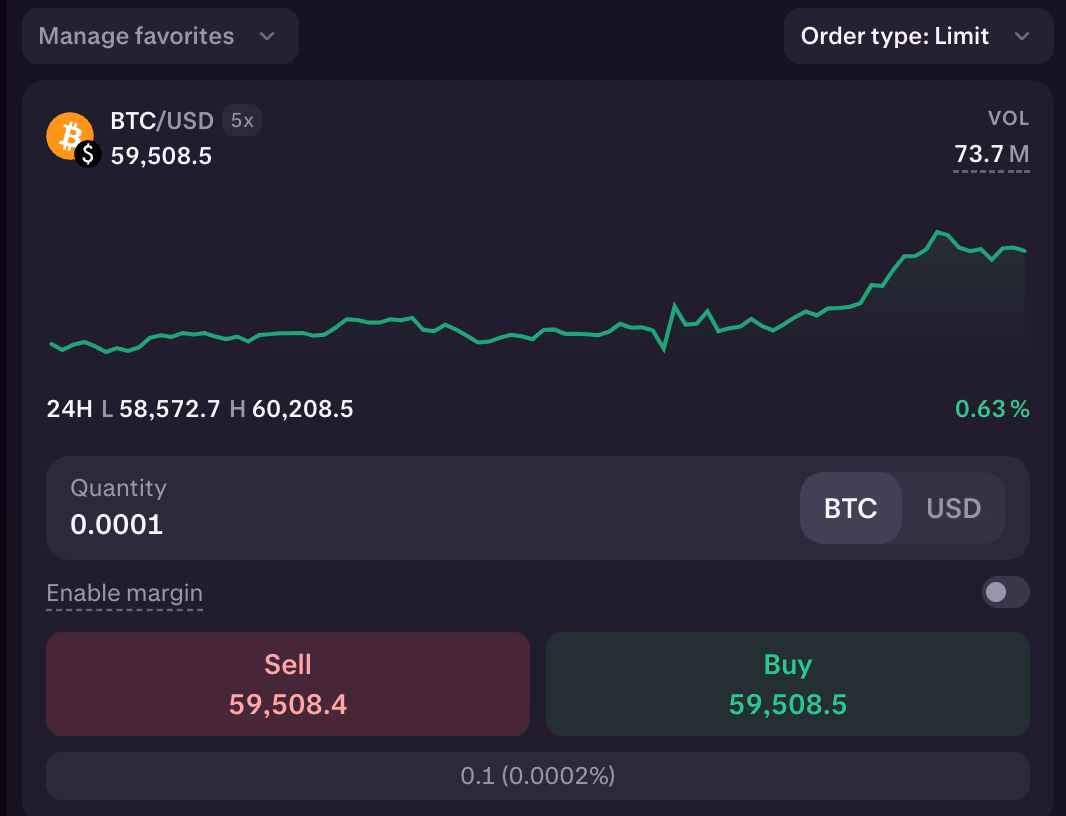
Task: Click the Quantity input field
Action: 300,508
